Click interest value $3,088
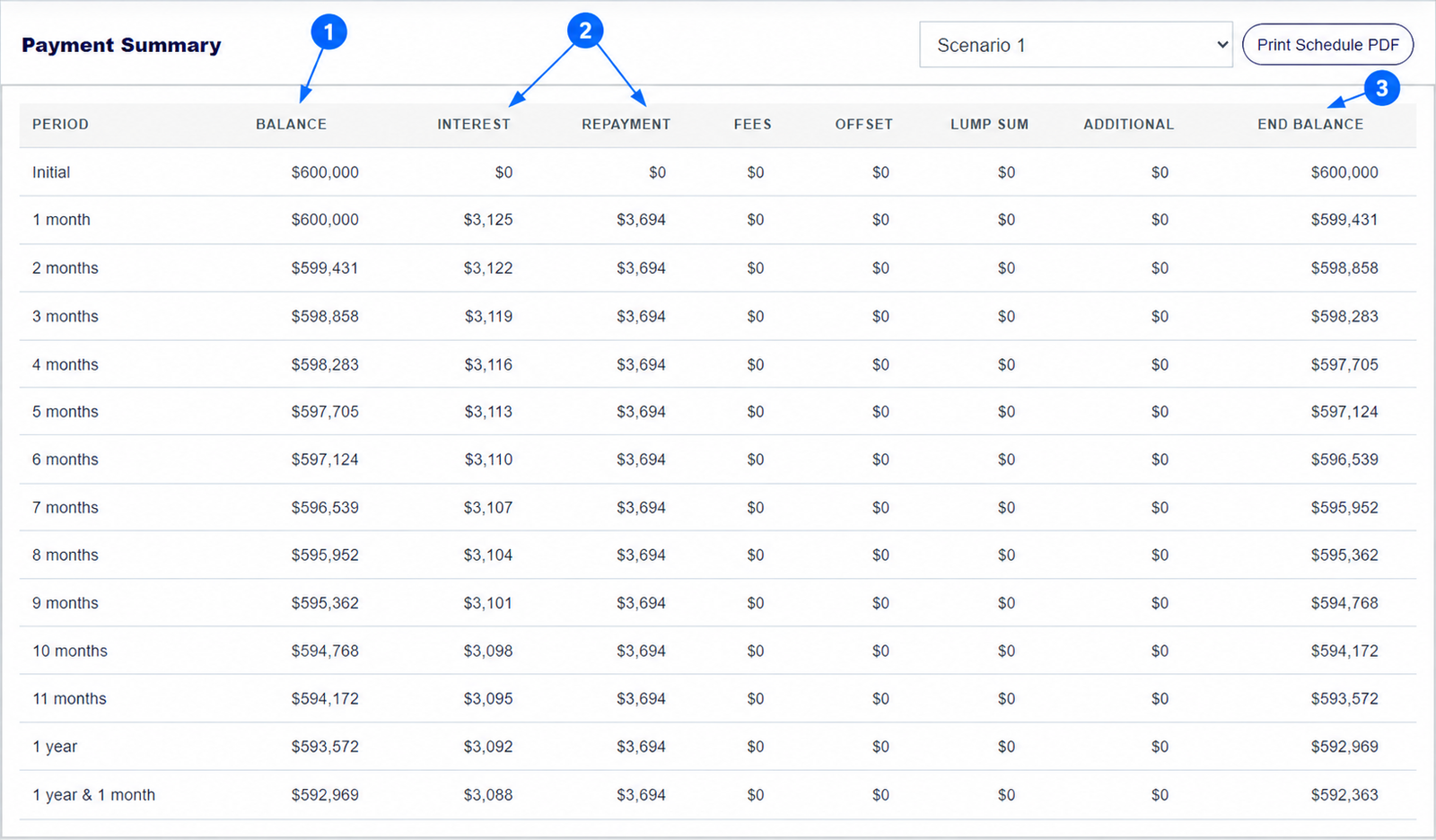 pos(488,795)
